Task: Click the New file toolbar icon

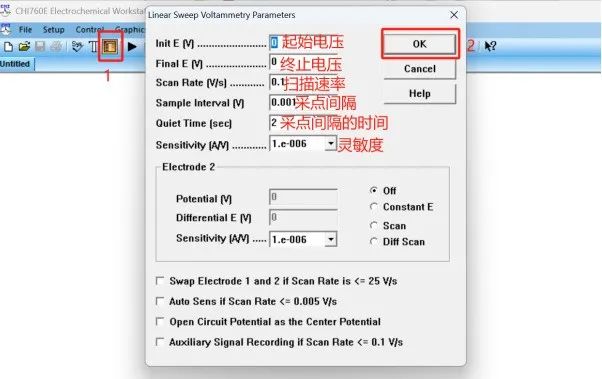Action: [8, 47]
